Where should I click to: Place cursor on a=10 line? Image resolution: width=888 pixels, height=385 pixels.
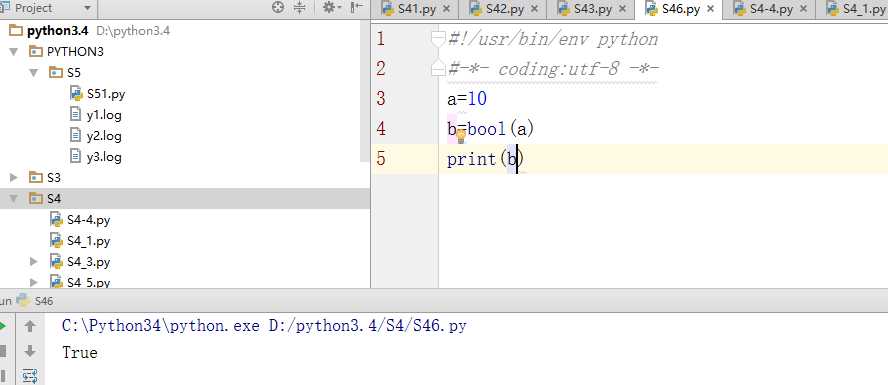tap(467, 99)
